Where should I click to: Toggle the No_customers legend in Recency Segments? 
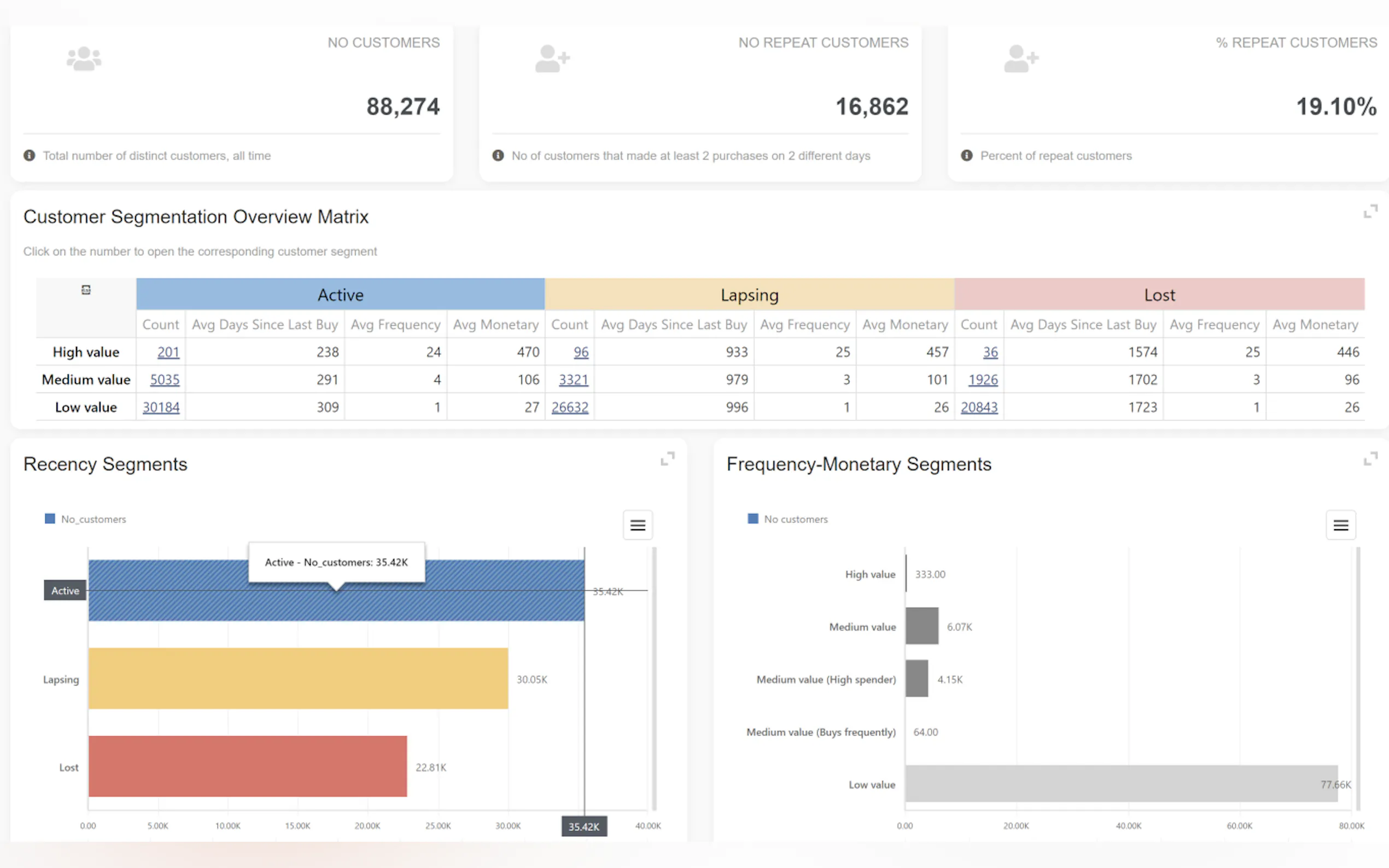point(86,519)
